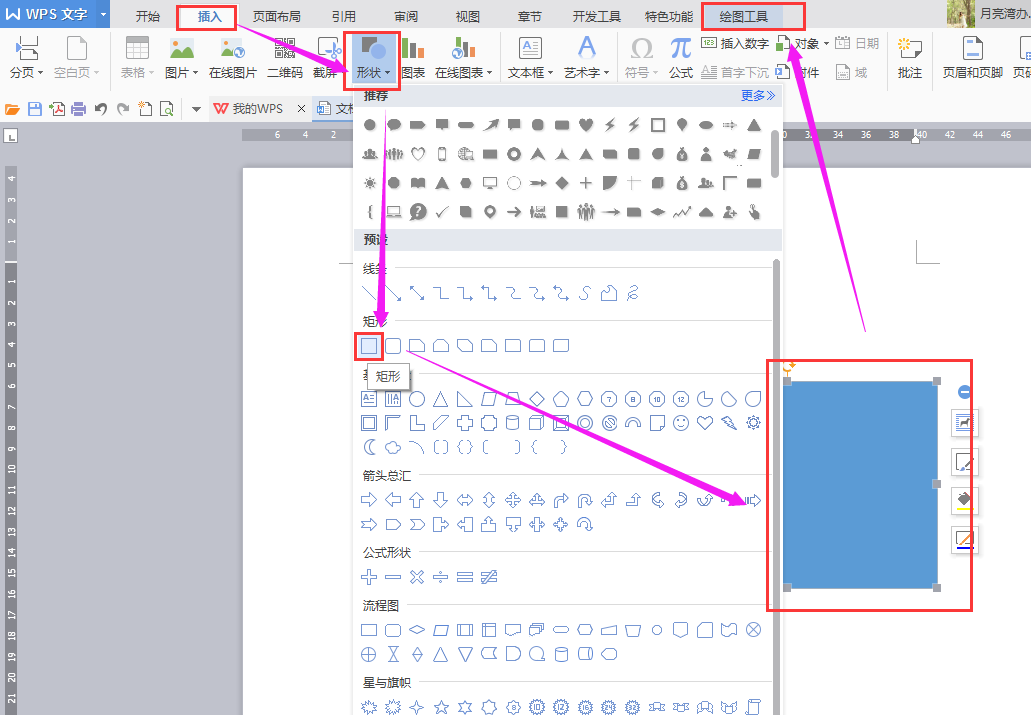Viewport: 1031px width, 715px height.
Task: Click the 更多 more shapes link
Action: [x=758, y=96]
